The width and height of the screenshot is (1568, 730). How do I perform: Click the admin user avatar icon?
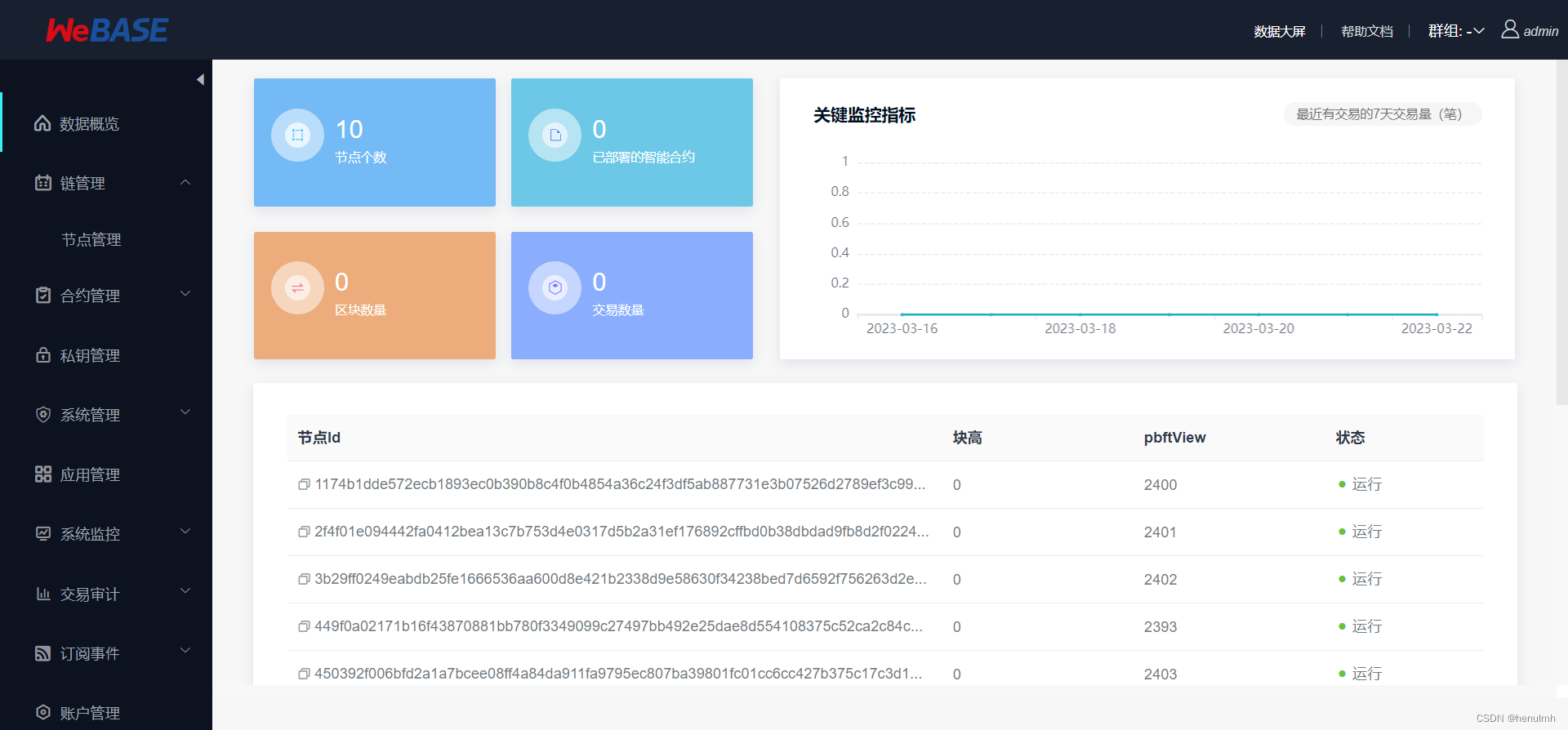[x=1510, y=29]
